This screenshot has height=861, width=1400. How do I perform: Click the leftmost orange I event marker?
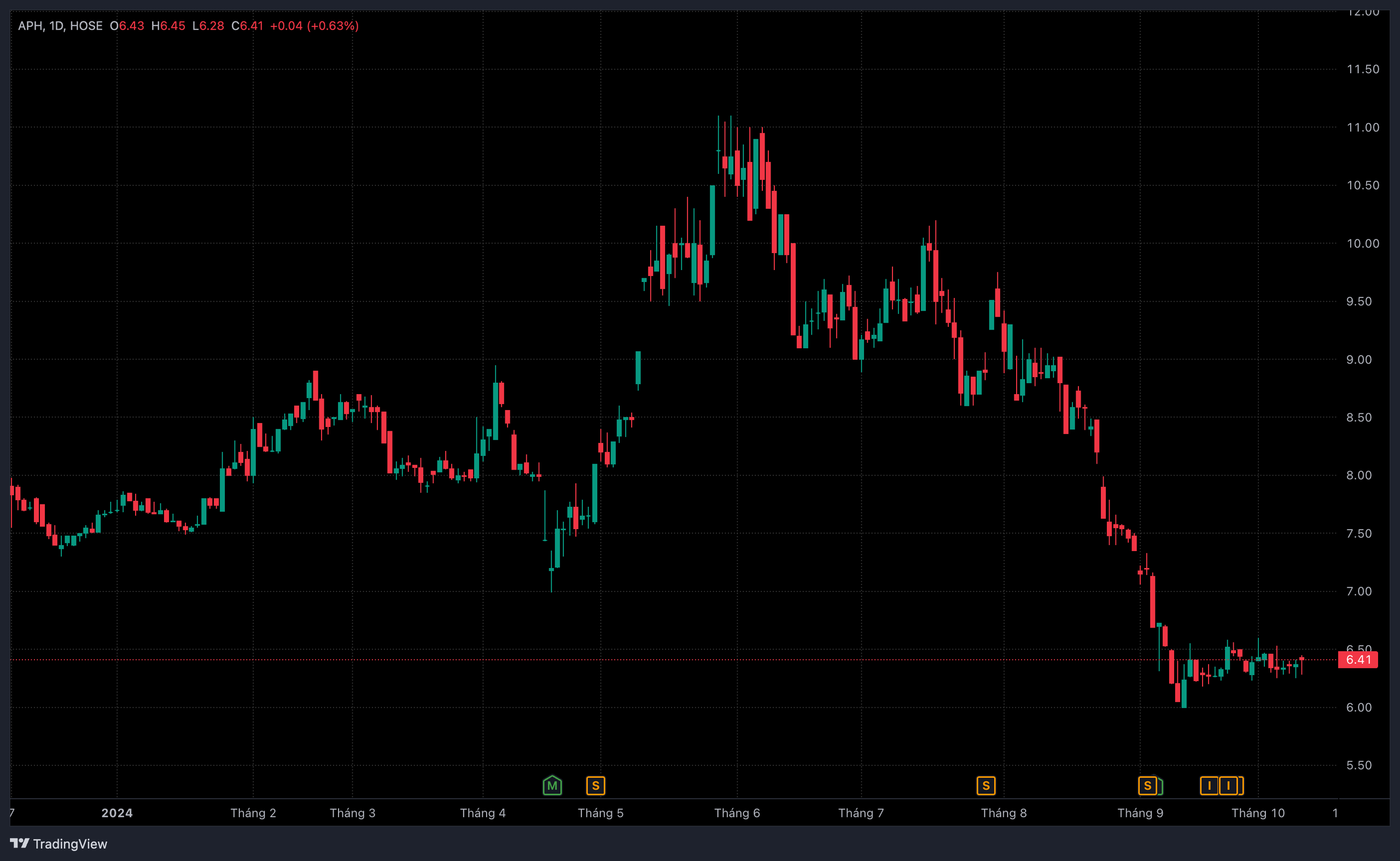click(x=1209, y=786)
